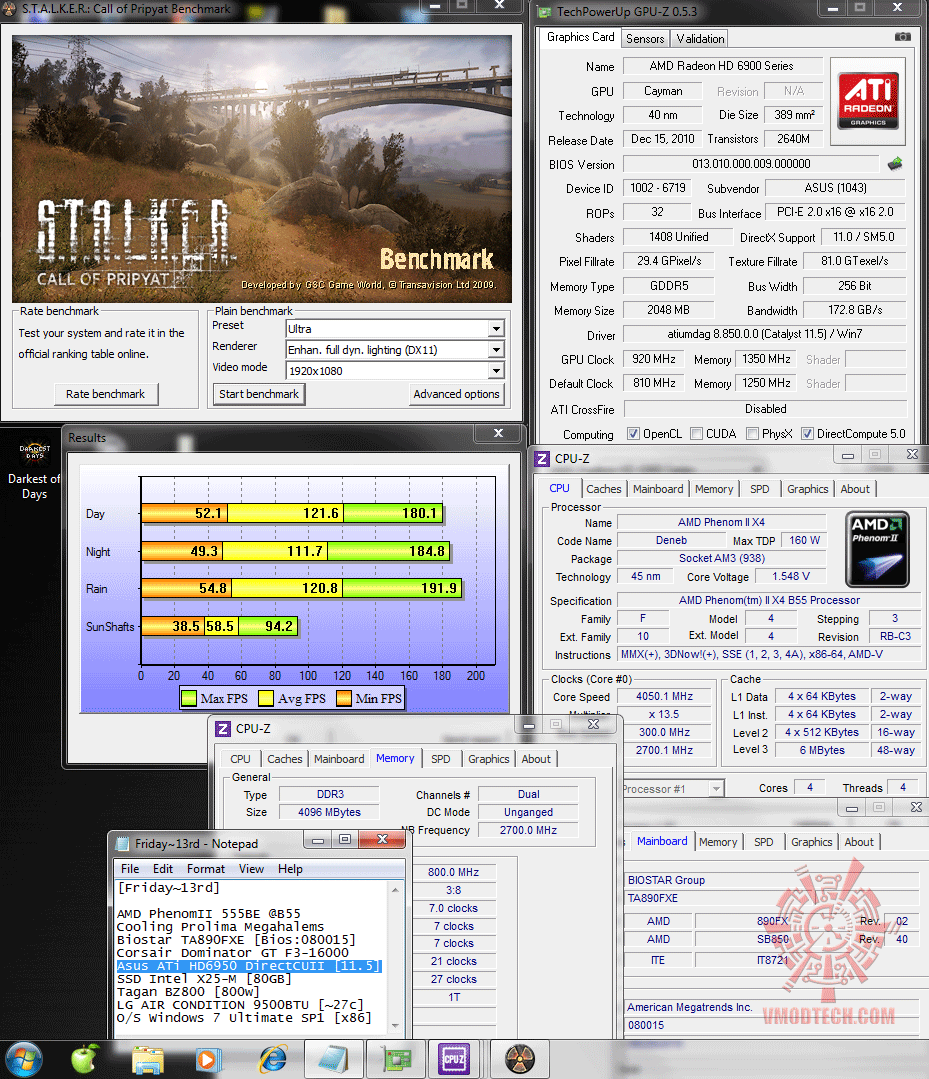Open the View menu in Notepad

(x=251, y=868)
